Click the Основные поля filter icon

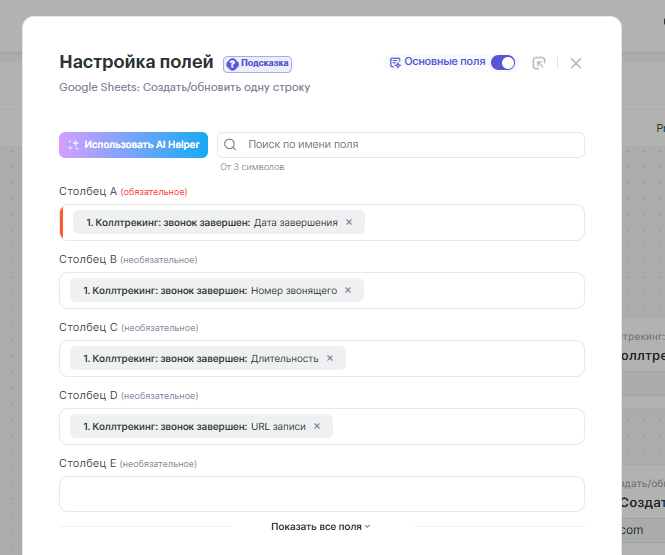tap(395, 62)
